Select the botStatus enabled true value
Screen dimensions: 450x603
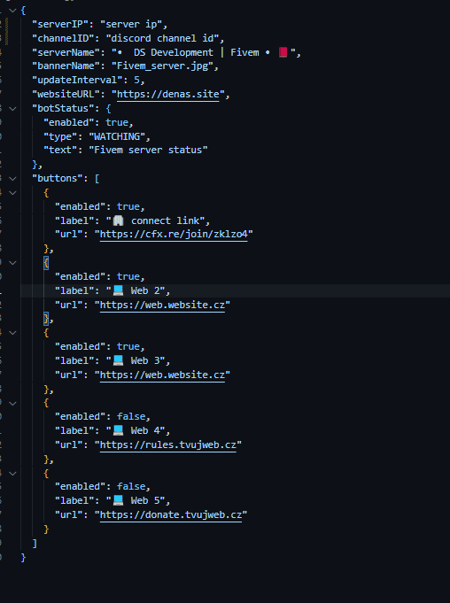click(117, 123)
